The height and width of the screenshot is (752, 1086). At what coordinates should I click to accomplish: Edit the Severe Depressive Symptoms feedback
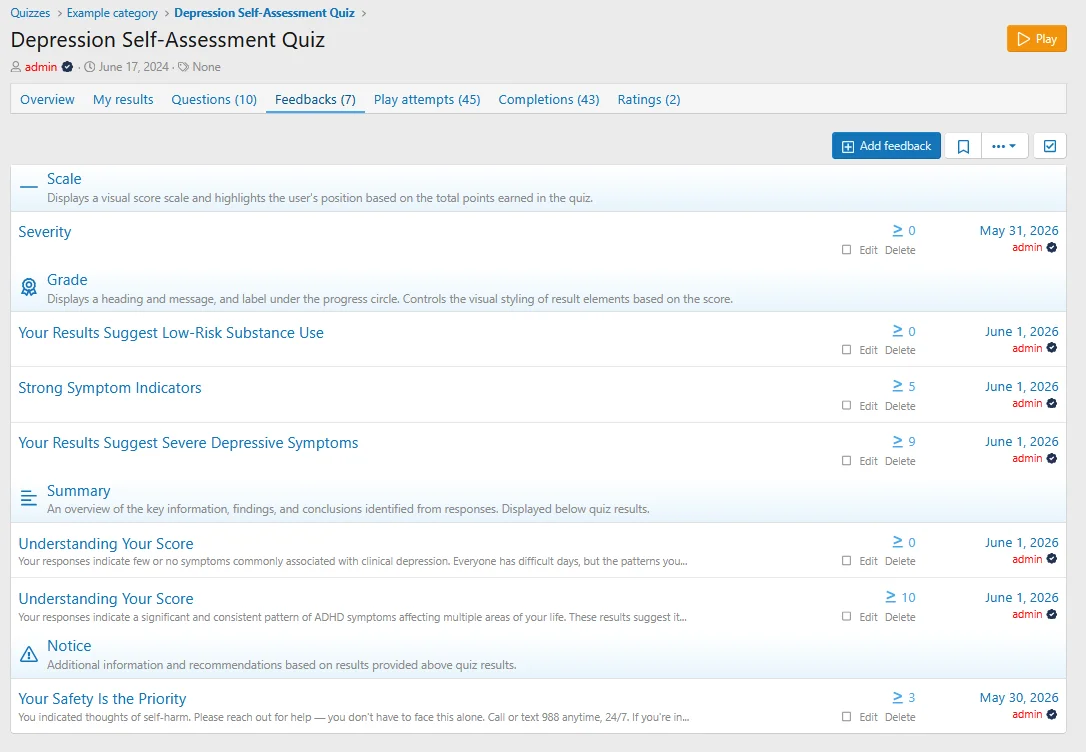(869, 460)
